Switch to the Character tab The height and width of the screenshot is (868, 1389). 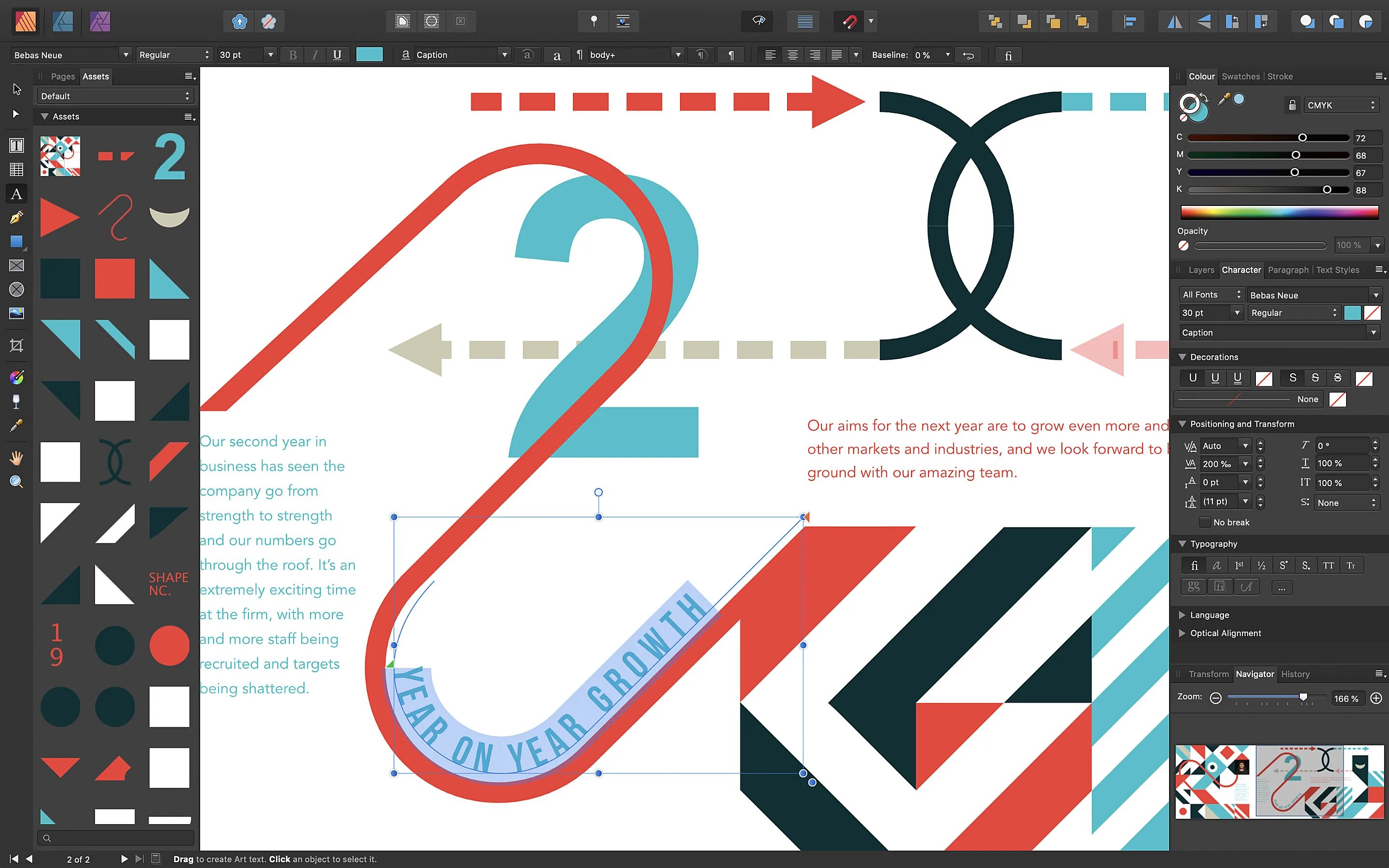click(x=1240, y=270)
